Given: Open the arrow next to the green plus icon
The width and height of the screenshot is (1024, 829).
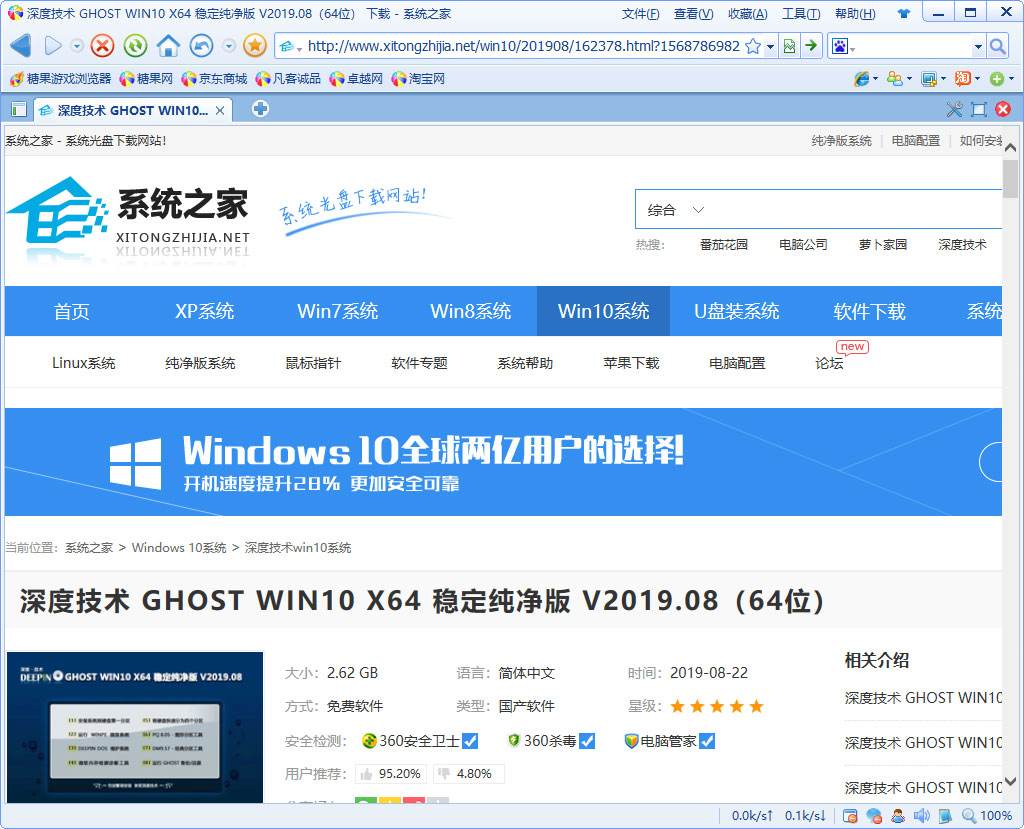Looking at the screenshot, I should click(x=1011, y=78).
